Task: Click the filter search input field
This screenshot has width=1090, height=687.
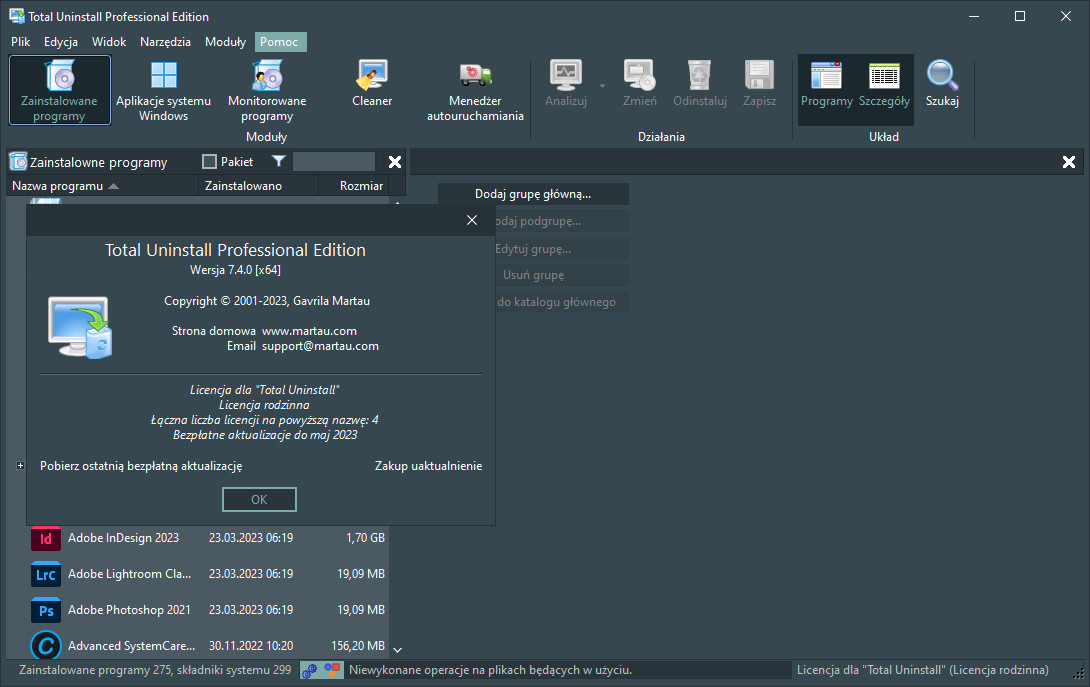Action: click(x=334, y=162)
